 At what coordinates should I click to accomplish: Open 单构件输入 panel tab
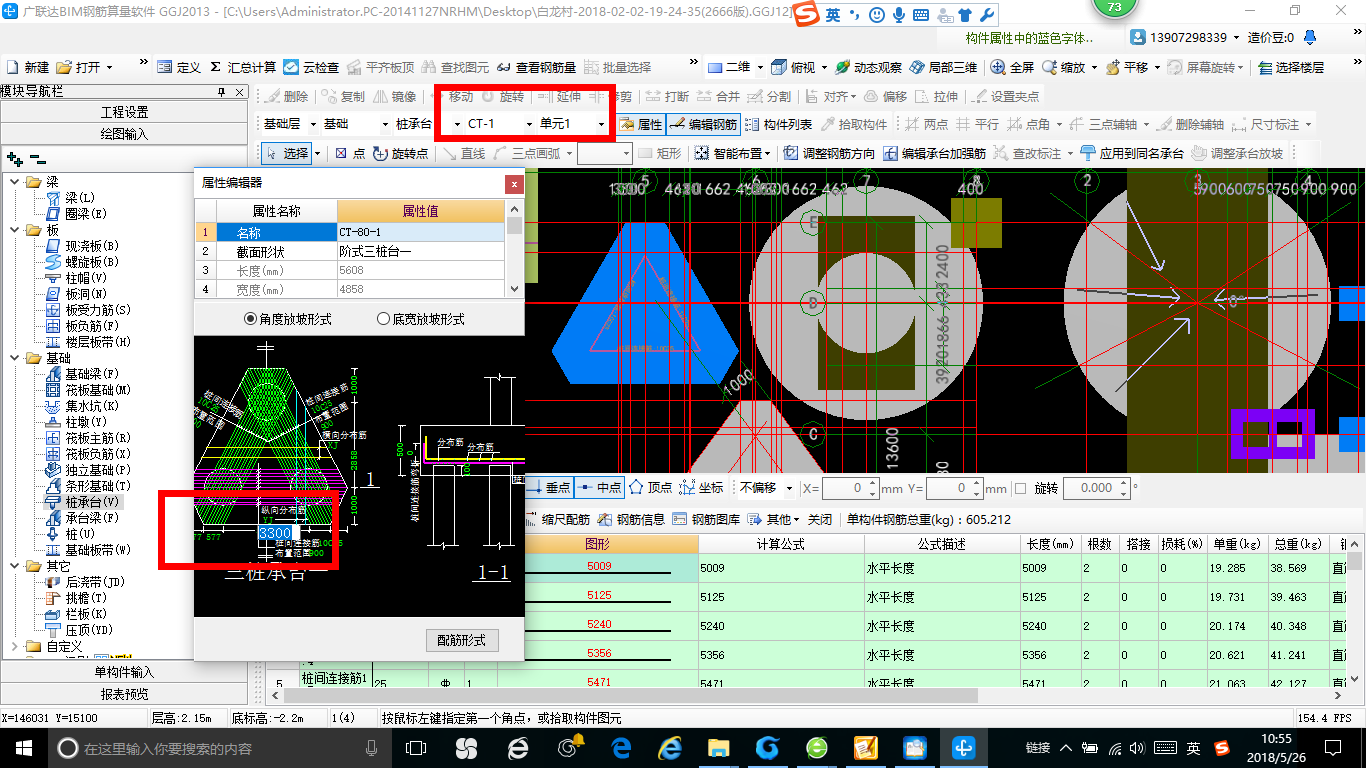125,671
